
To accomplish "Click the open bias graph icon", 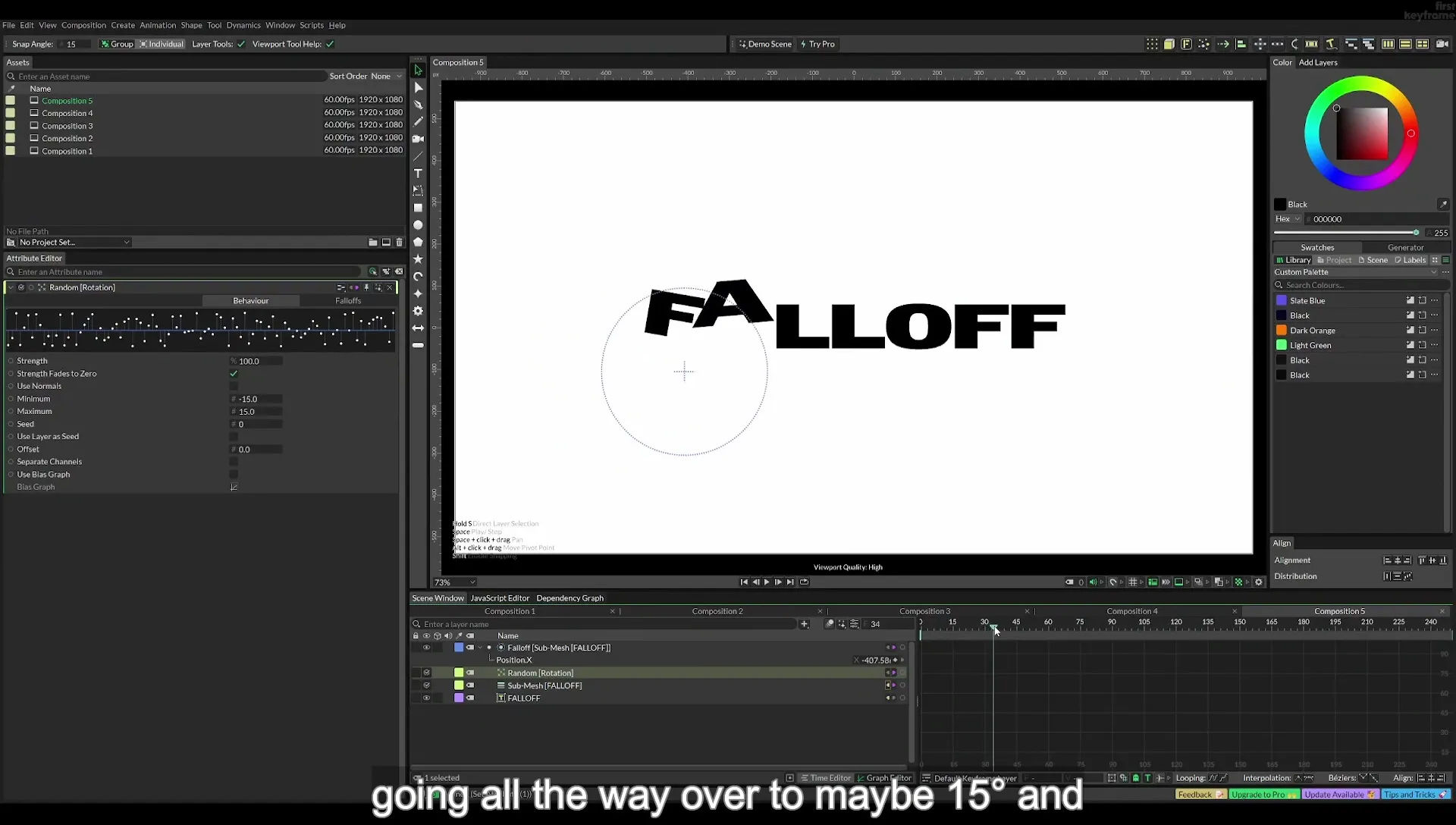I will [x=234, y=487].
